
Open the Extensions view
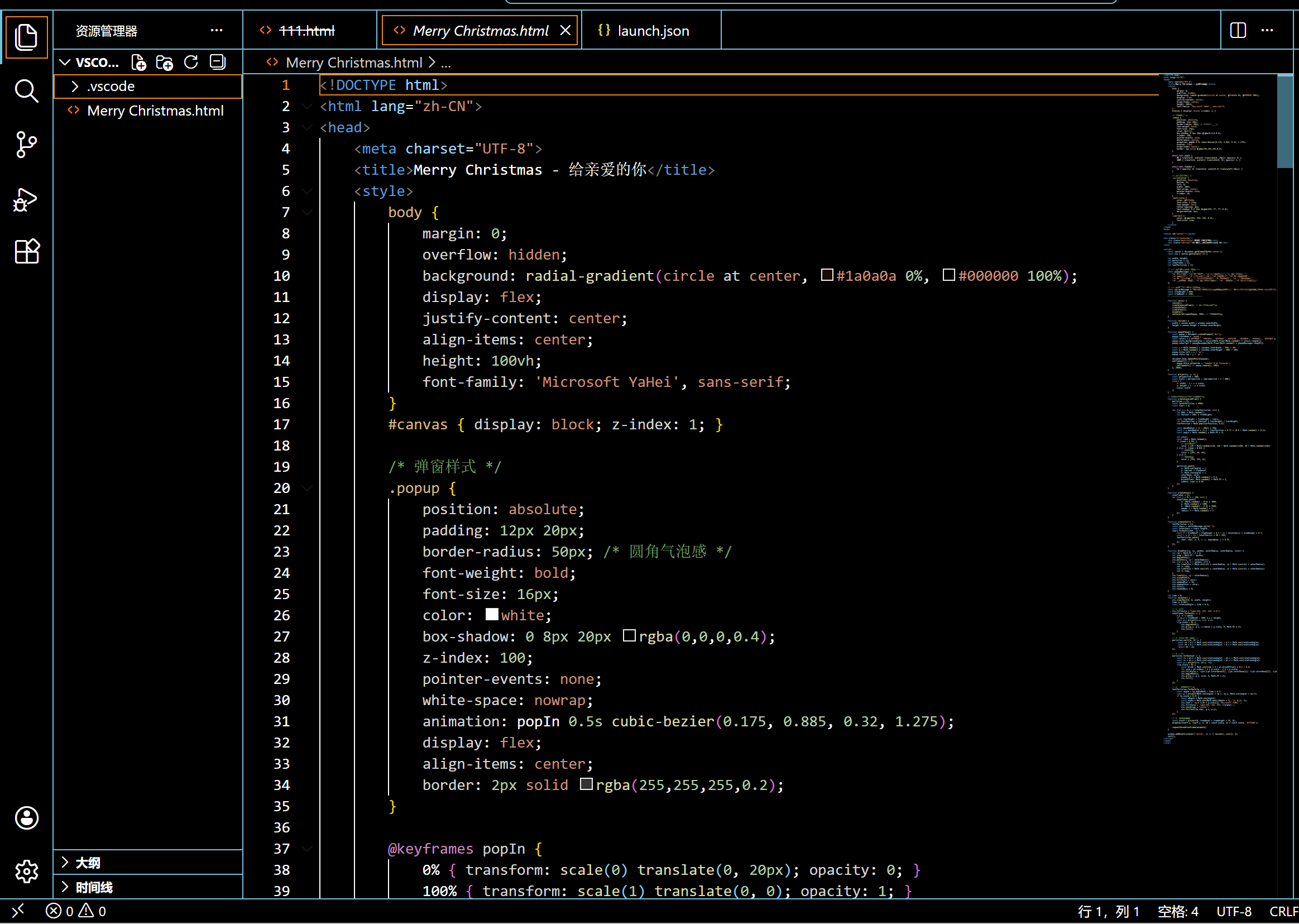point(26,251)
